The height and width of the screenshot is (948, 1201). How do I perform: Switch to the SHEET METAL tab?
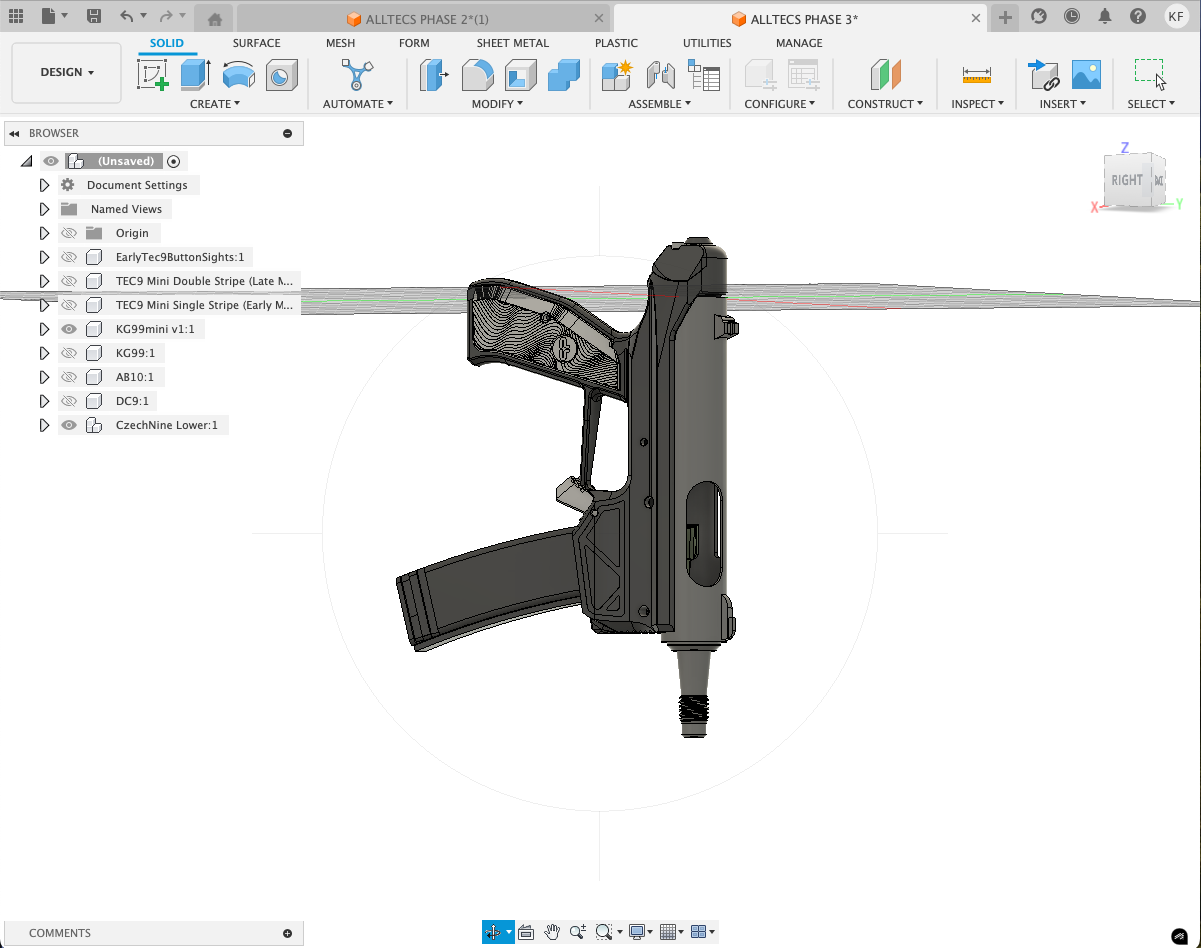512,43
